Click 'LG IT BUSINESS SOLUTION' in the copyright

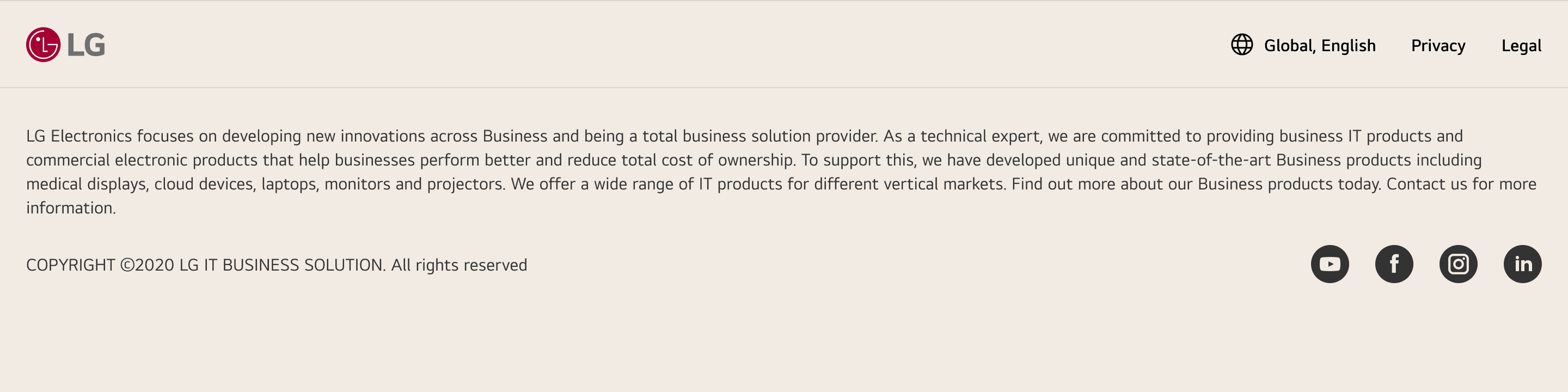(282, 265)
